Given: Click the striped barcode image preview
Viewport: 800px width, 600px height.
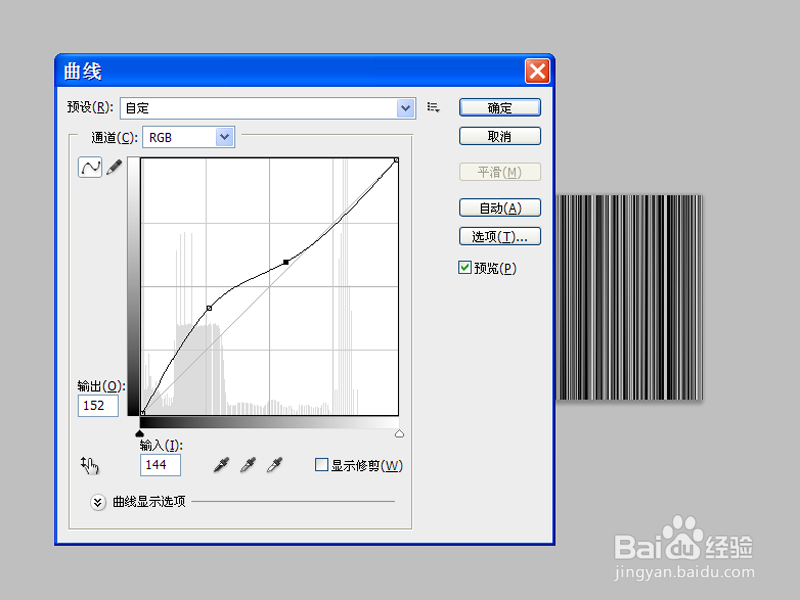Looking at the screenshot, I should 630,297.
